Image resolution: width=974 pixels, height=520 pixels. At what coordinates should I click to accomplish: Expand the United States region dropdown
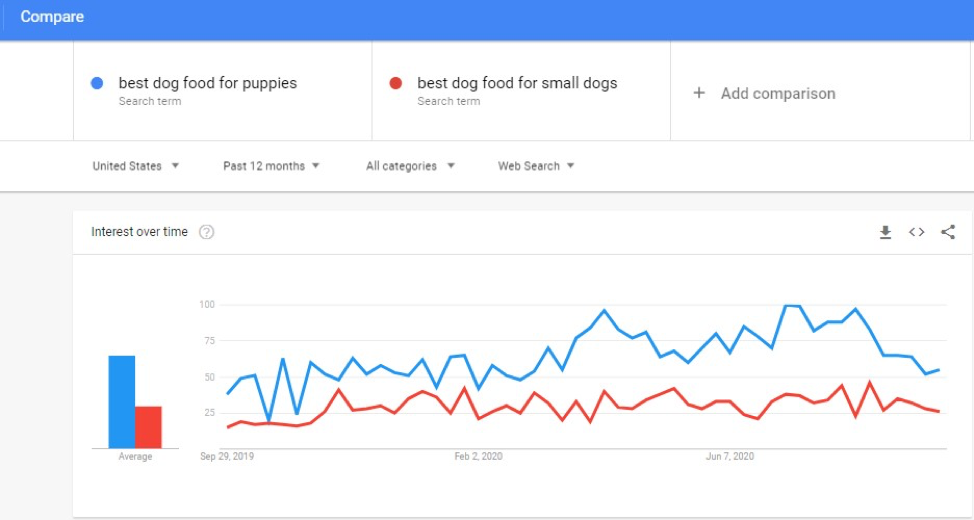click(136, 166)
